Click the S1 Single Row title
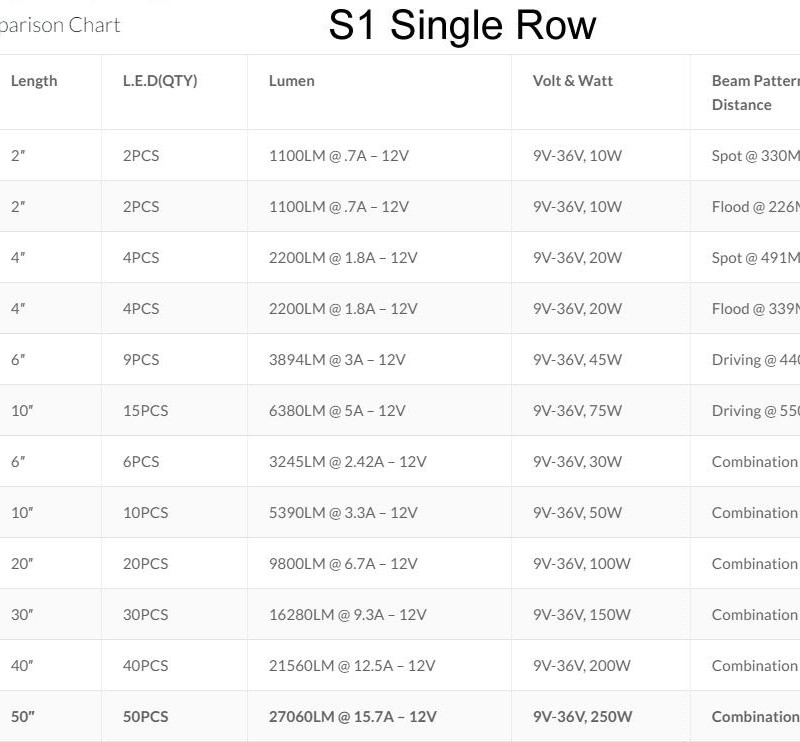The height and width of the screenshot is (742, 800). point(462,26)
